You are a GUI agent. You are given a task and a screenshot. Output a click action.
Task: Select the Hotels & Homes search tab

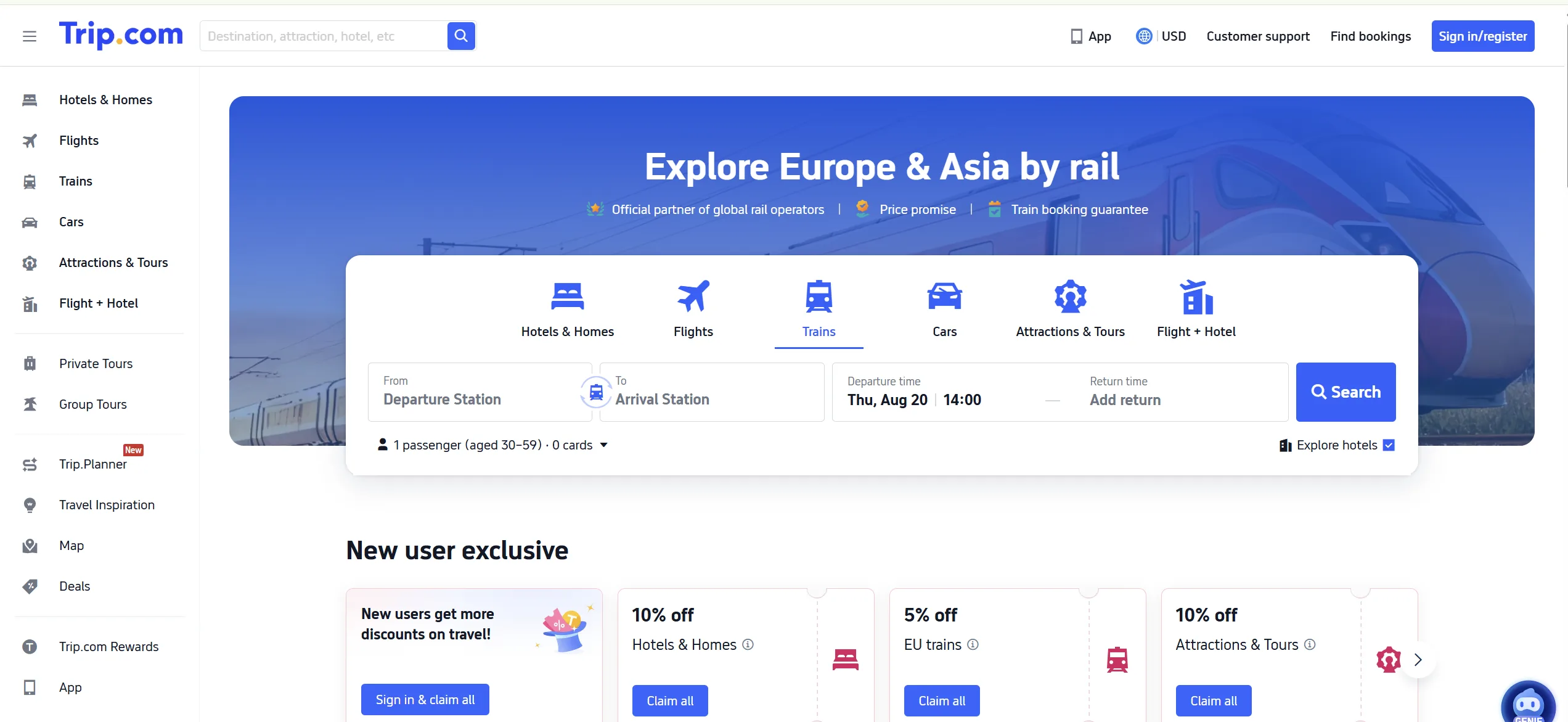[x=567, y=310]
